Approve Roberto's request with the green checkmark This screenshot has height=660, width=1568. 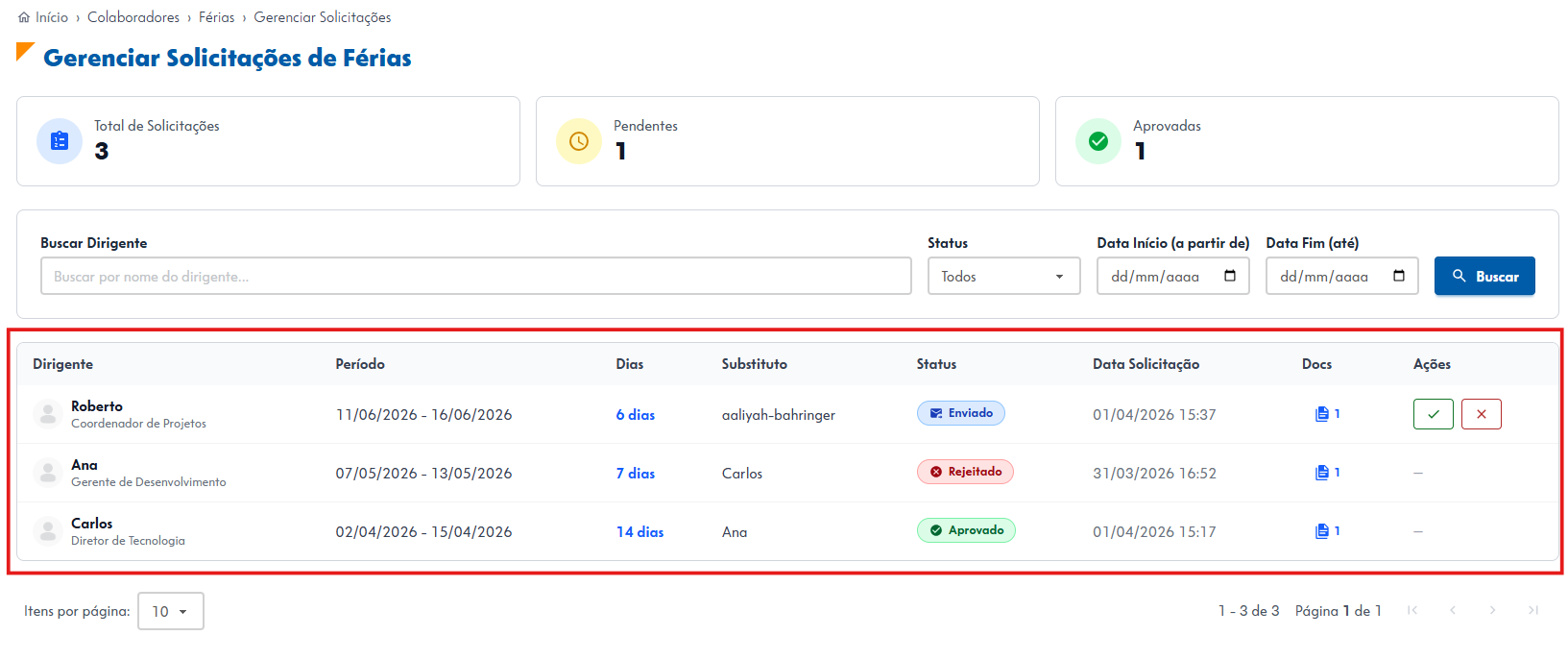coord(1433,414)
